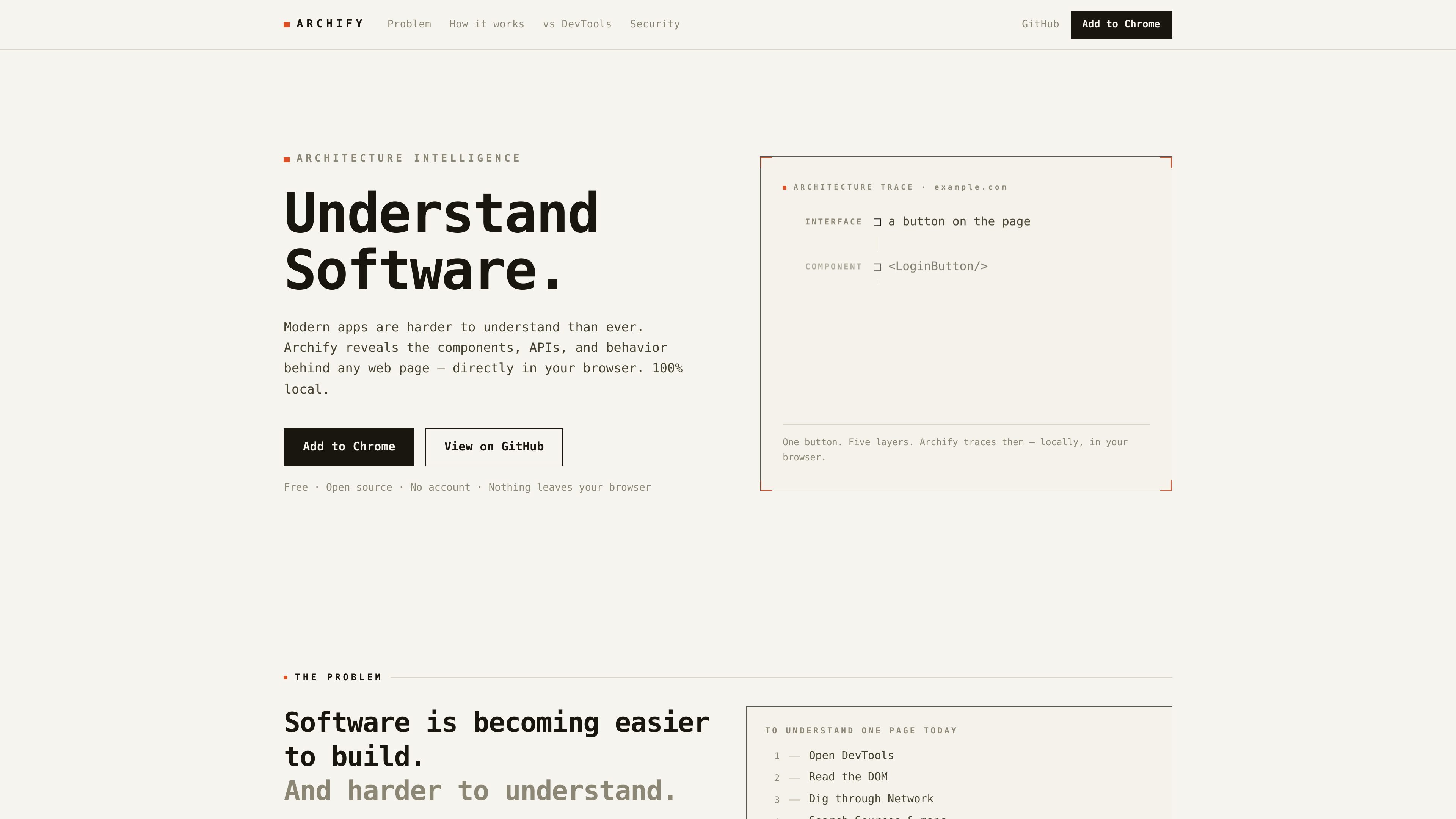Click the Software is becoming easier heading
Screen dimensions: 1456x819
click(x=496, y=739)
